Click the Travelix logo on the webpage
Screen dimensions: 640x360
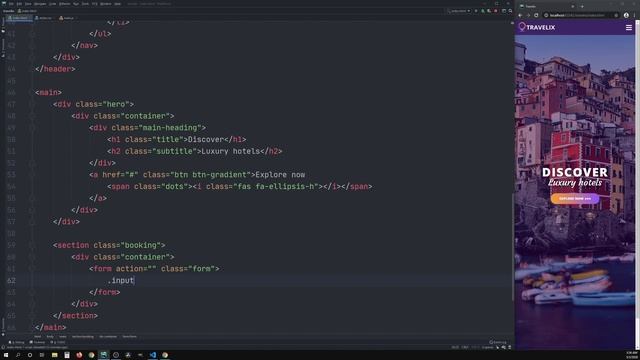537,27
